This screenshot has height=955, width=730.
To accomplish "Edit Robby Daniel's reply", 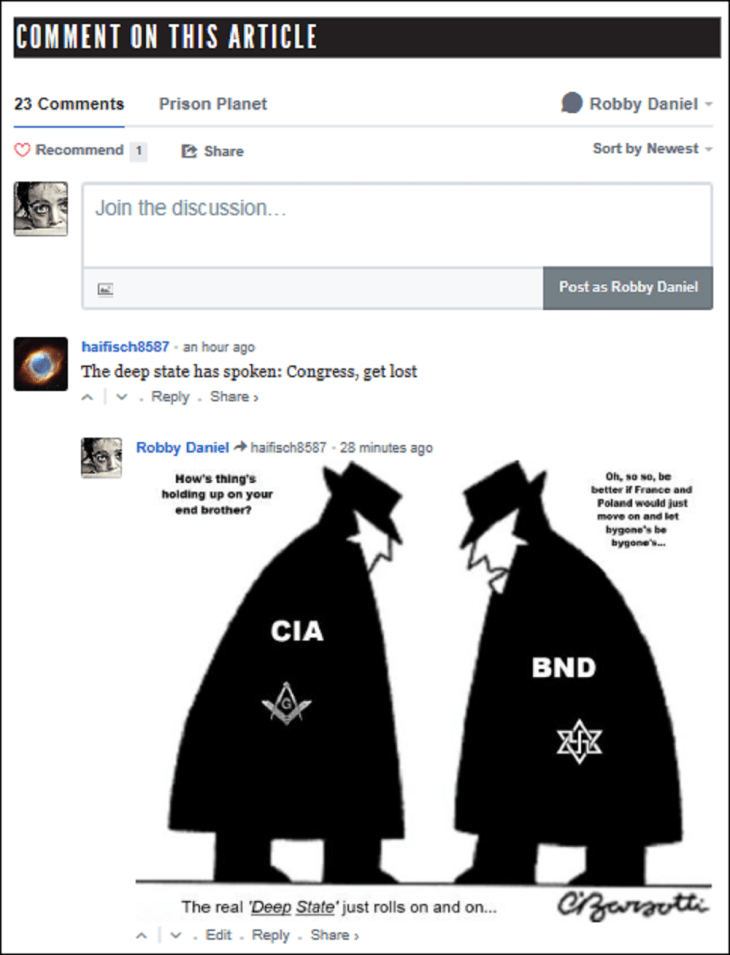I will pyautogui.click(x=219, y=935).
